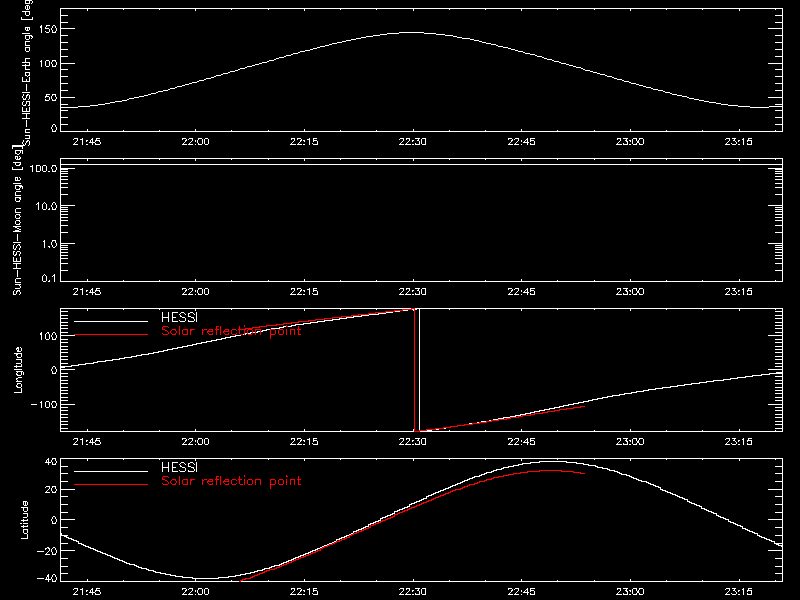Click red legend line in Longitude plot
This screenshot has height=600, width=800.
[x=111, y=335]
